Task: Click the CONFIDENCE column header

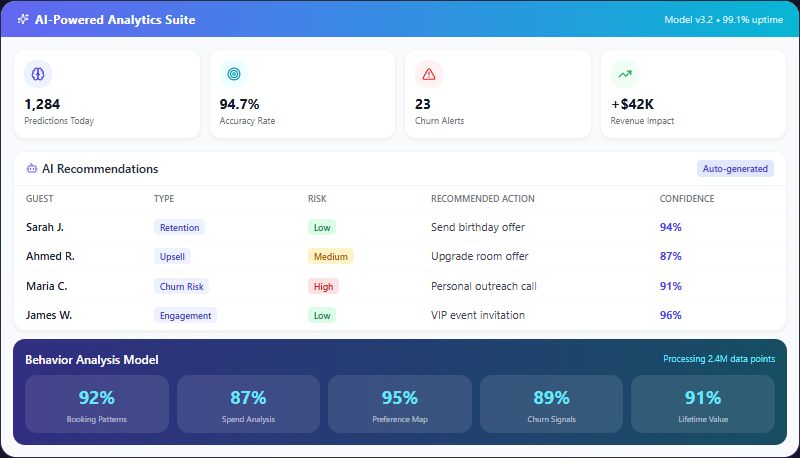Action: point(687,199)
